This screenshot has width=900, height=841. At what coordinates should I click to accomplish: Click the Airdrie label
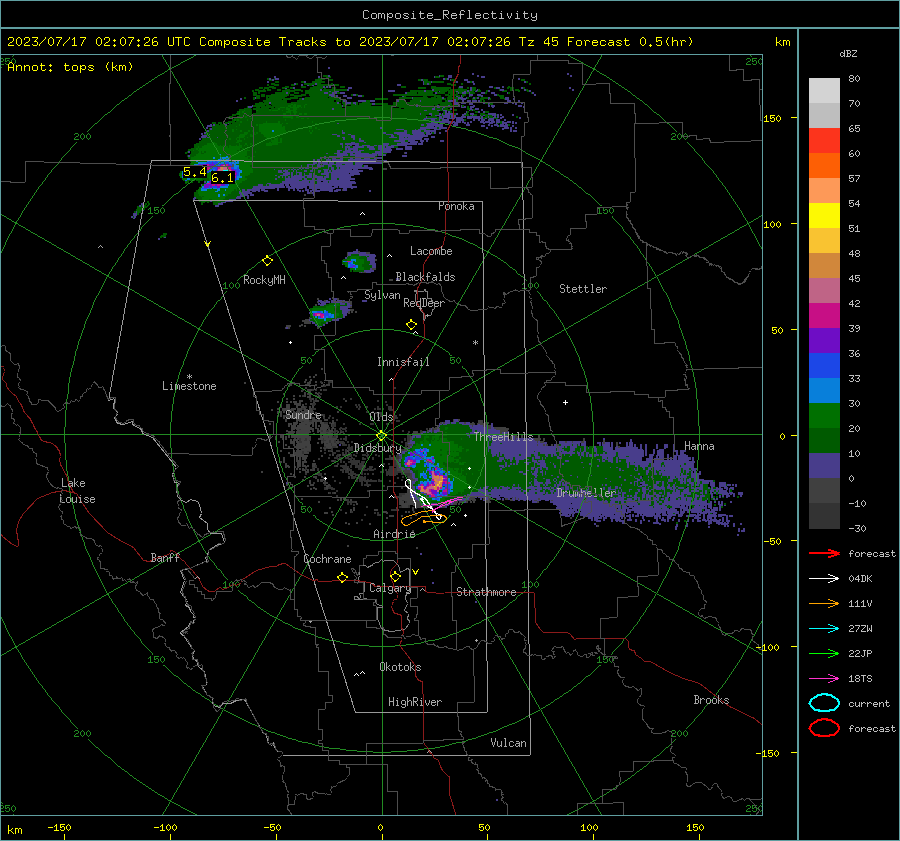[394, 534]
